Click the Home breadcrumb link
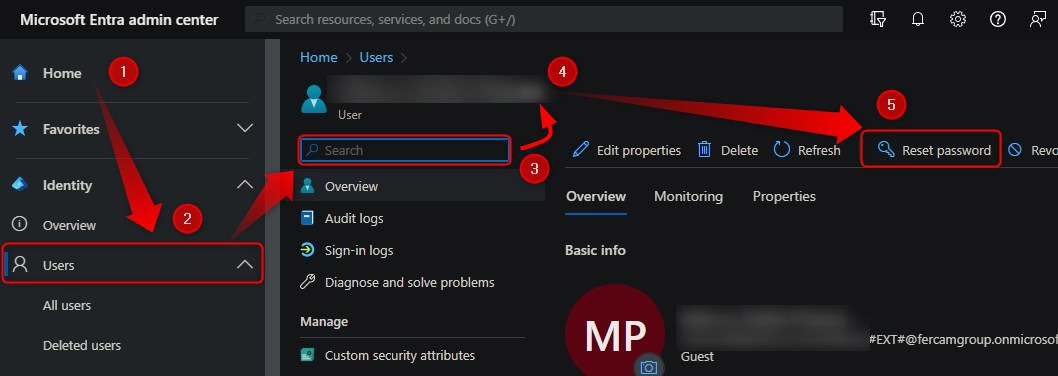Viewport: 1058px width, 376px height. 318,57
